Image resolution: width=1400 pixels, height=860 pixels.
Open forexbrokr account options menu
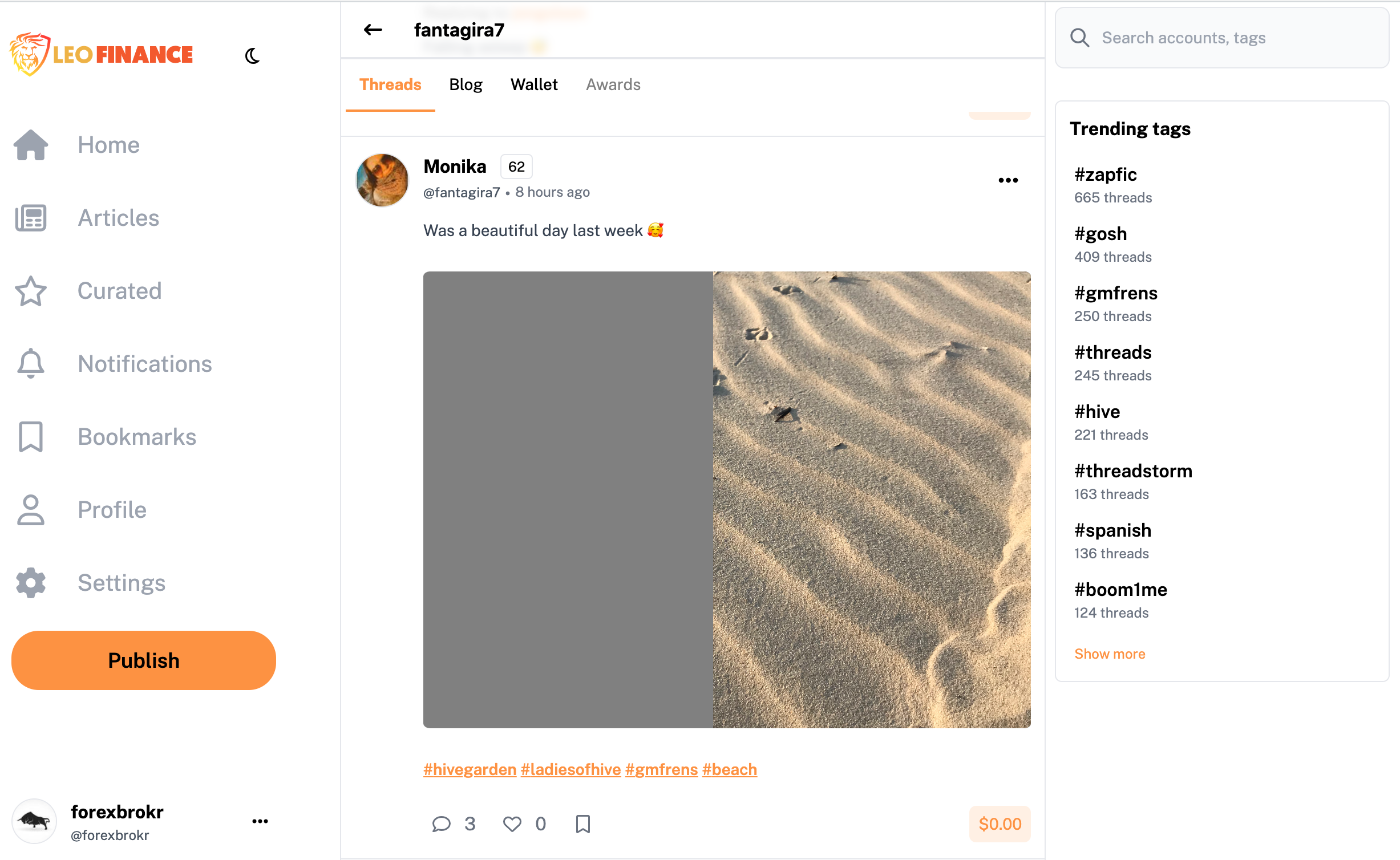coord(260,821)
